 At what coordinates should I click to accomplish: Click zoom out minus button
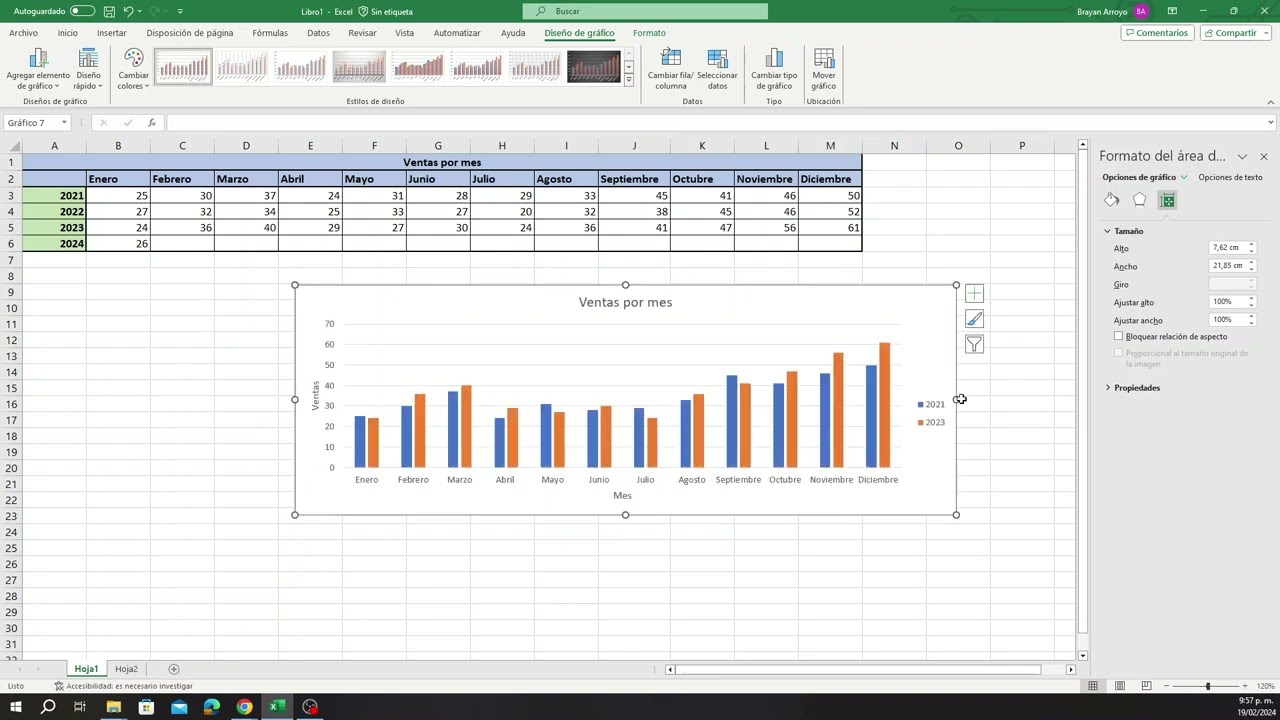[1166, 686]
